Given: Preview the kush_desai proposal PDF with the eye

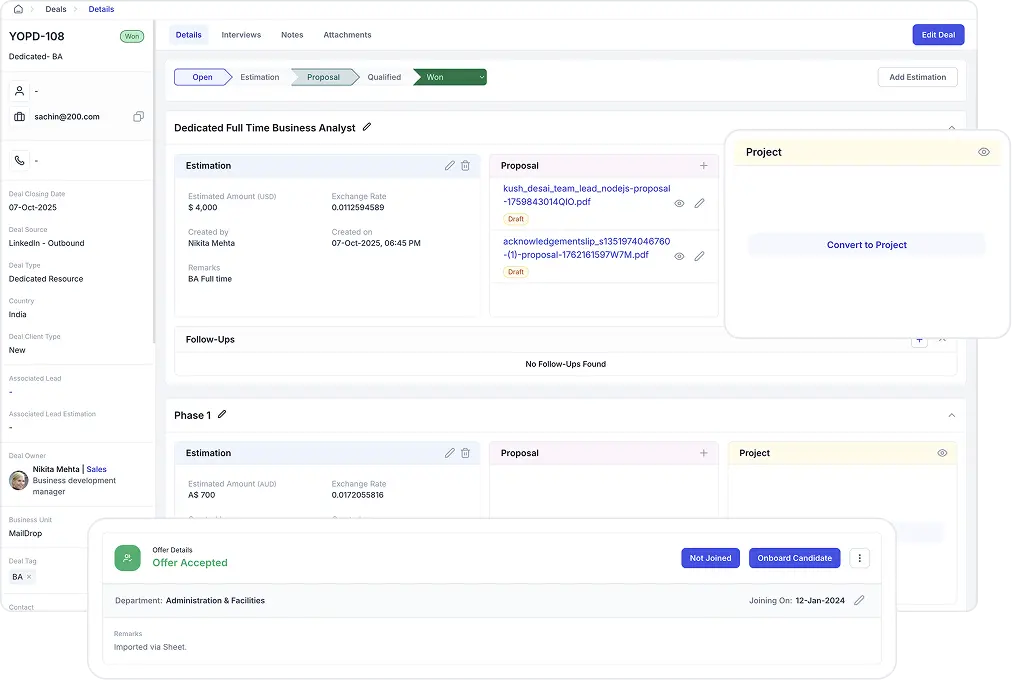Looking at the screenshot, I should [x=679, y=203].
